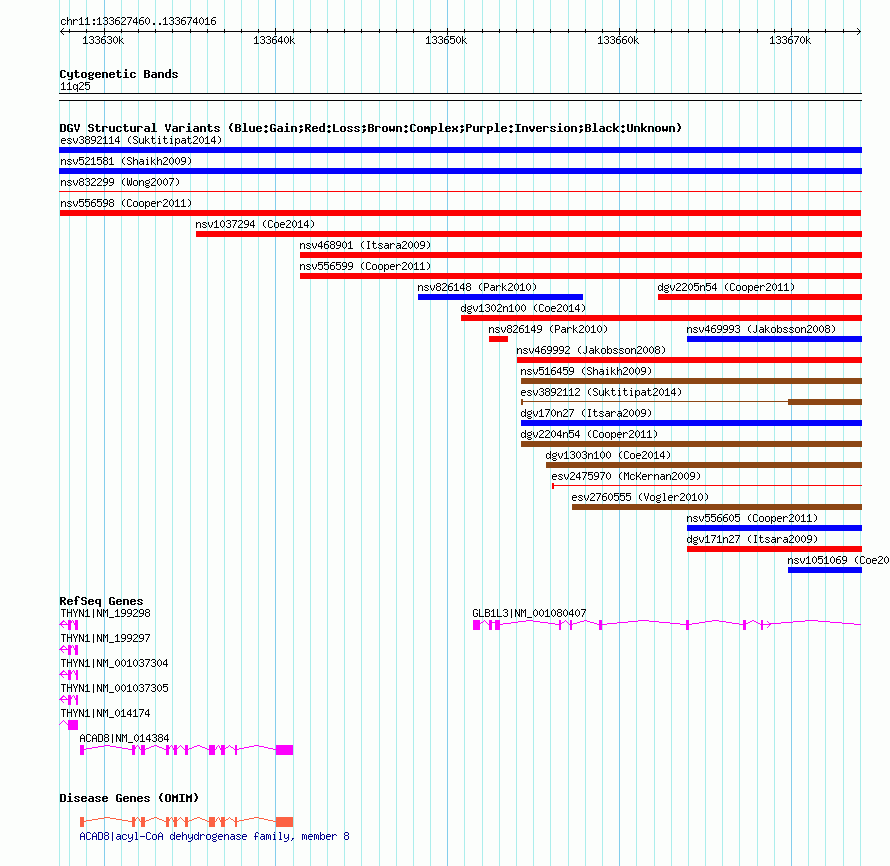890x866 pixels.
Task: Click the chr11:133627460..133674016 coordinate label
Action: tap(138, 22)
